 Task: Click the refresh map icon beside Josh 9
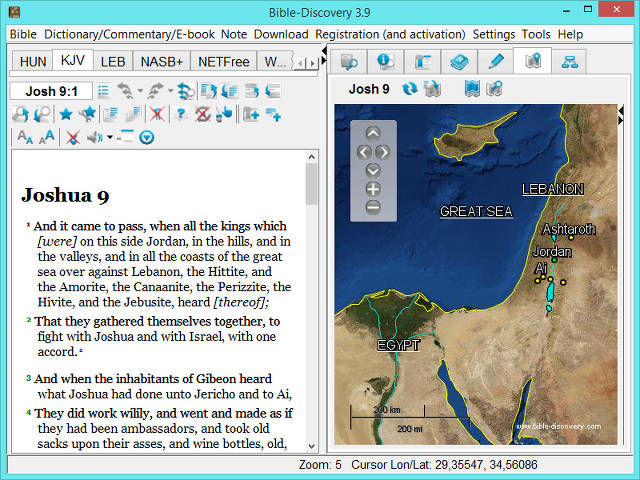point(410,89)
